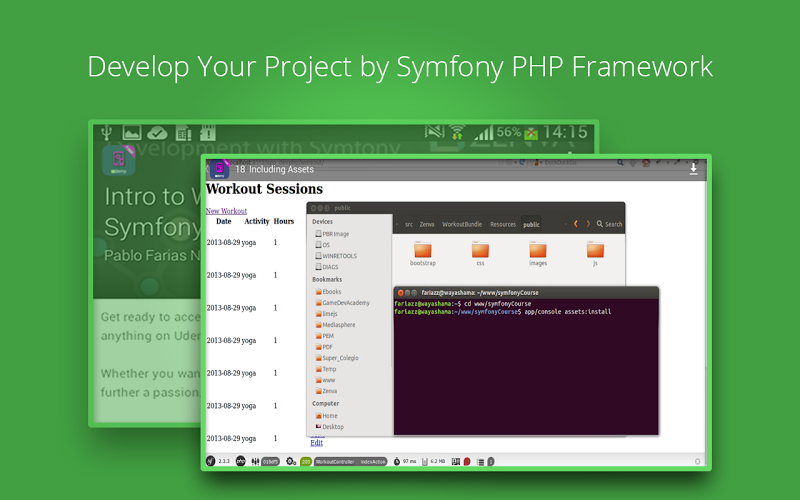Select the Zenva breadcrumb tab
800x500 pixels.
click(427, 224)
